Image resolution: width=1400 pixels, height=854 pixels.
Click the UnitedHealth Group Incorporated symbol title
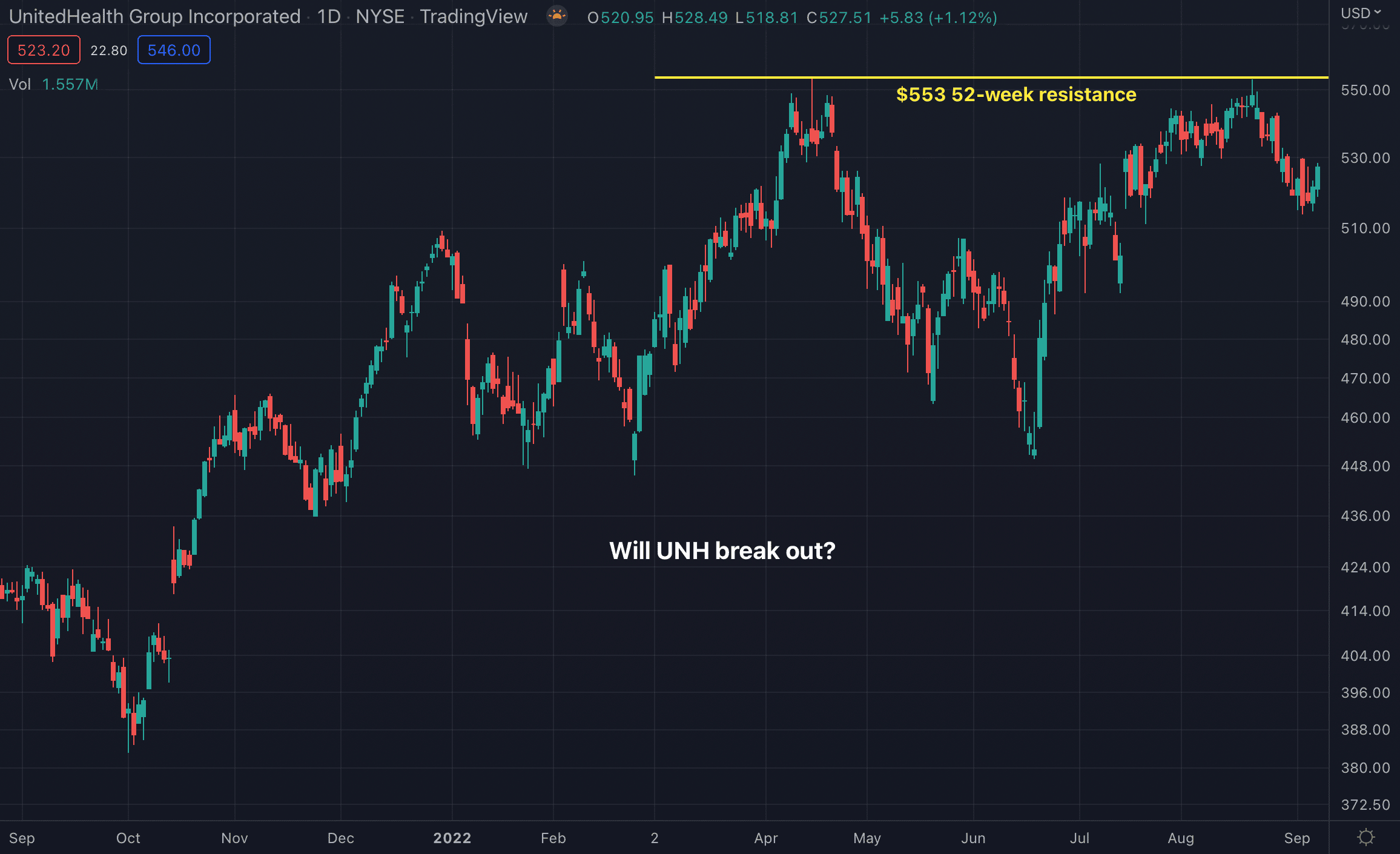click(155, 16)
